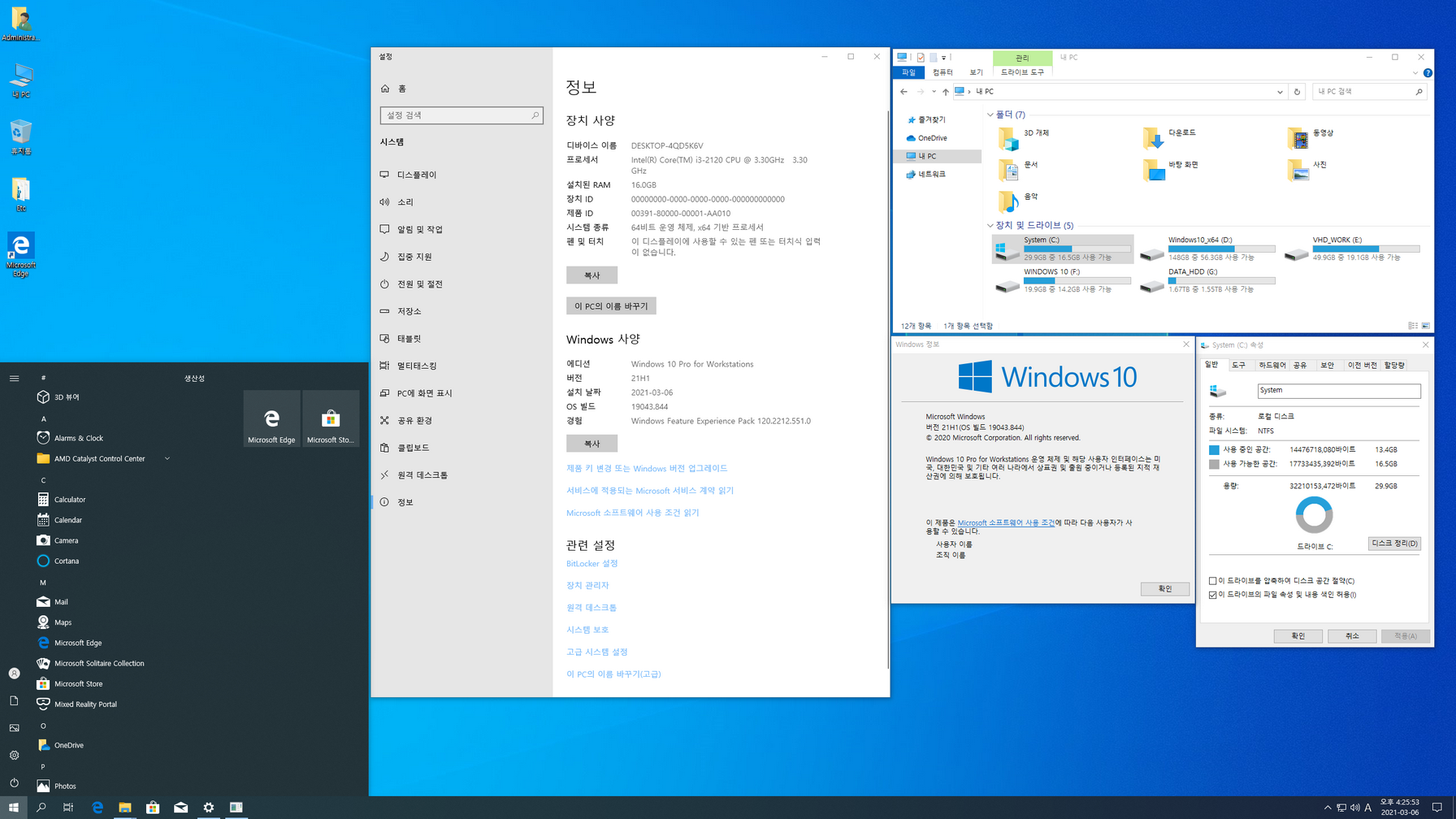The image size is (1456, 819).
Task: Click System (C:) usage bar
Action: click(1077, 249)
